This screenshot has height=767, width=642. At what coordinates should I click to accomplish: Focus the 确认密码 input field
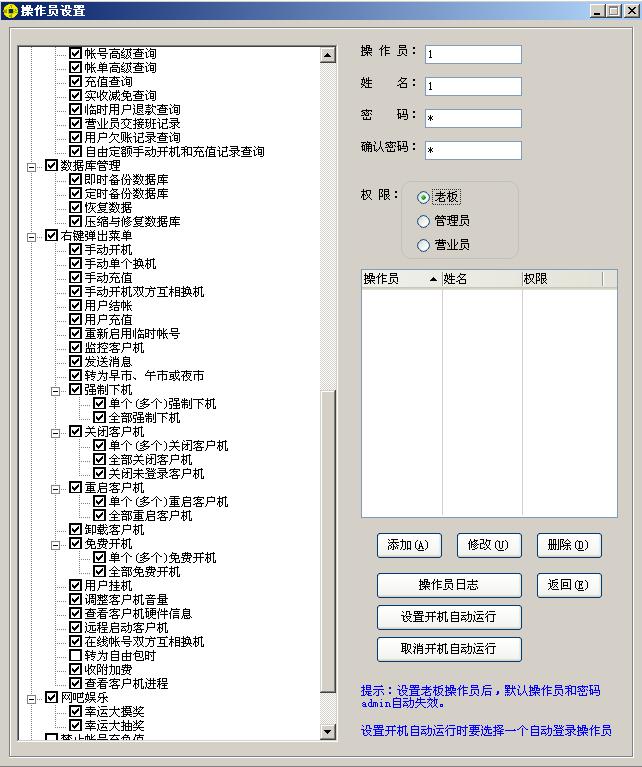click(x=473, y=150)
